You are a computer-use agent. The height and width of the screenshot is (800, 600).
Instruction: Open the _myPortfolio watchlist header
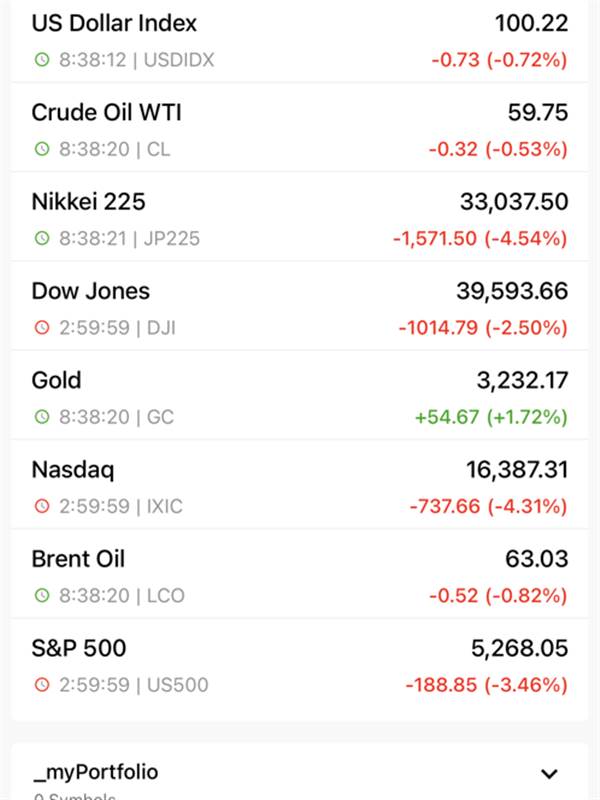pyautogui.click(x=300, y=771)
